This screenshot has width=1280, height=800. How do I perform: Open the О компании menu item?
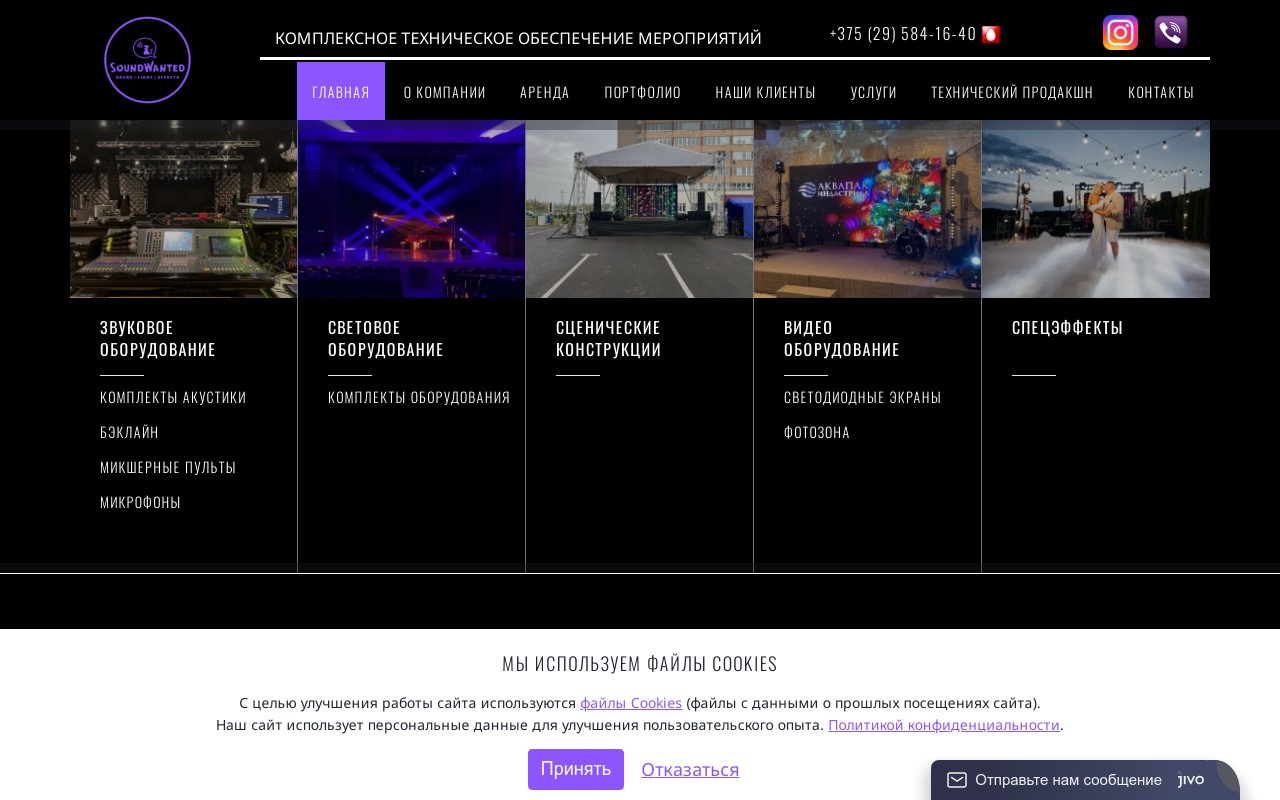pos(445,92)
